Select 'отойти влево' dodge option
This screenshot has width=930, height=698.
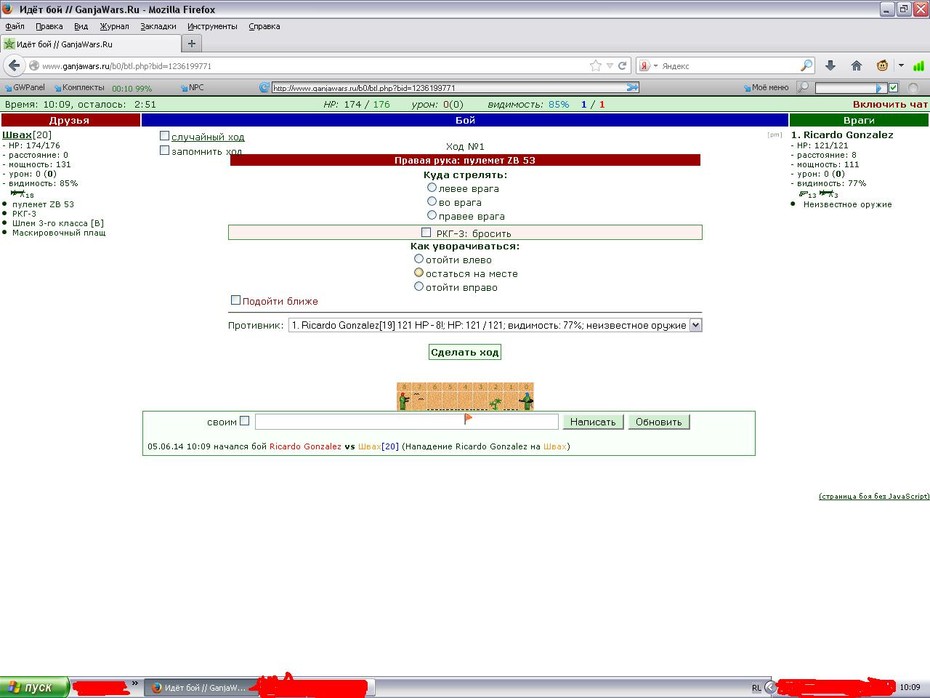419,259
